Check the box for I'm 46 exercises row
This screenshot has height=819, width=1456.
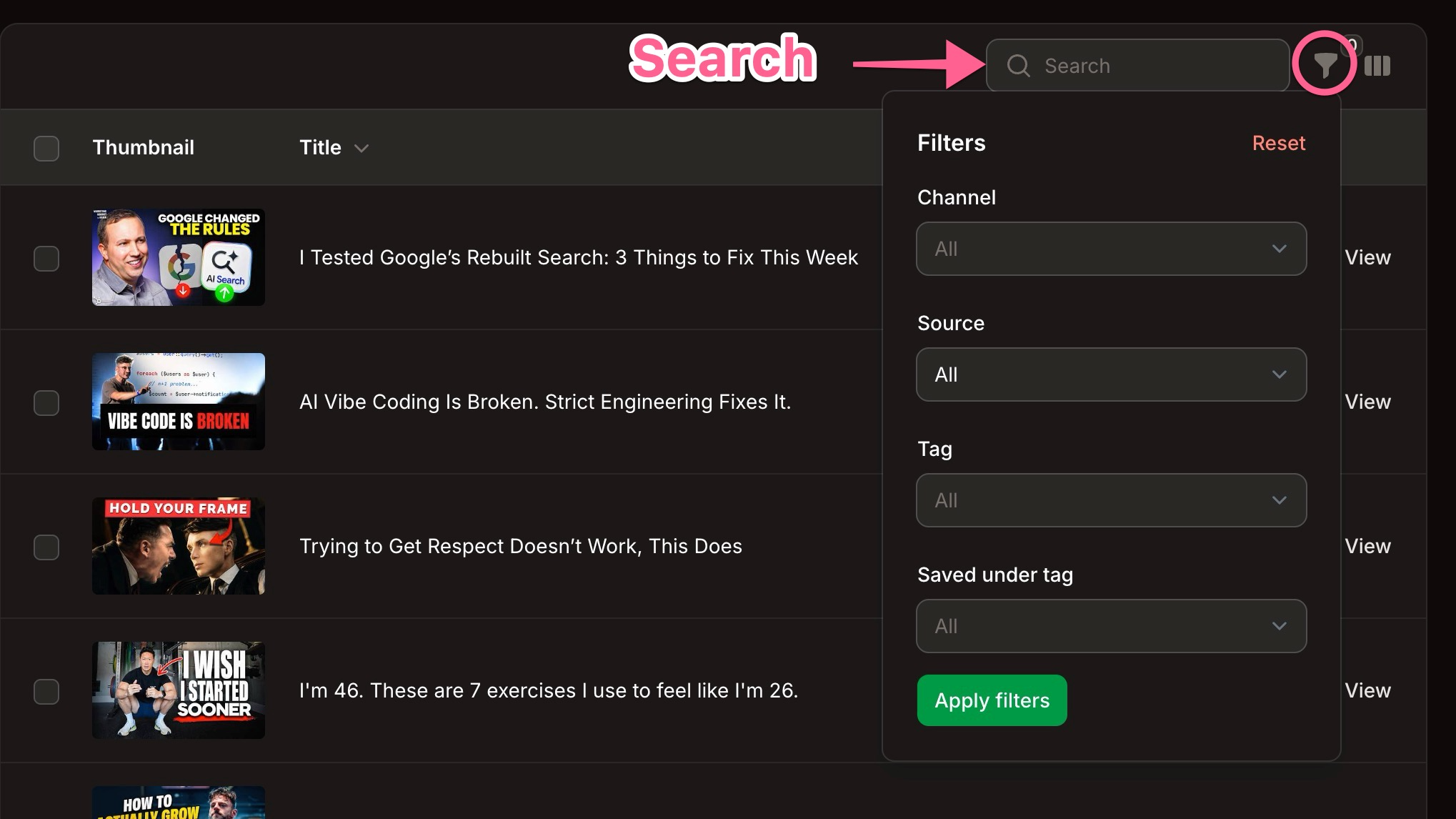point(46,691)
